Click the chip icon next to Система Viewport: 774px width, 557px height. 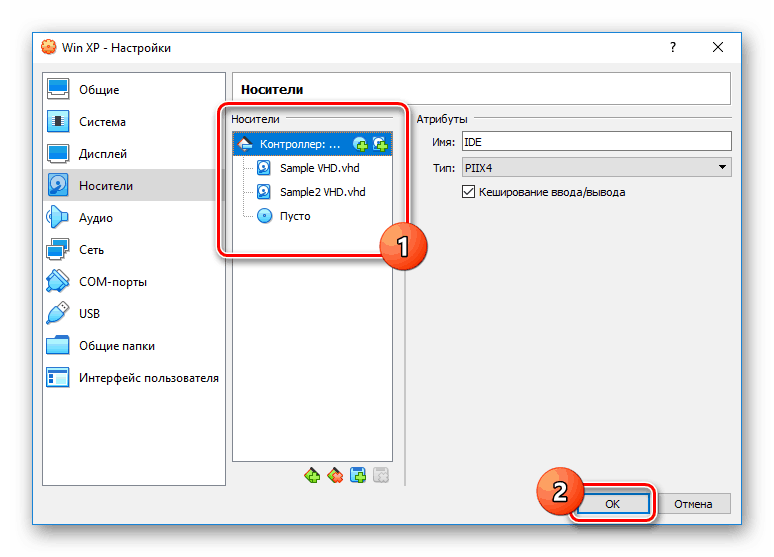coord(58,121)
